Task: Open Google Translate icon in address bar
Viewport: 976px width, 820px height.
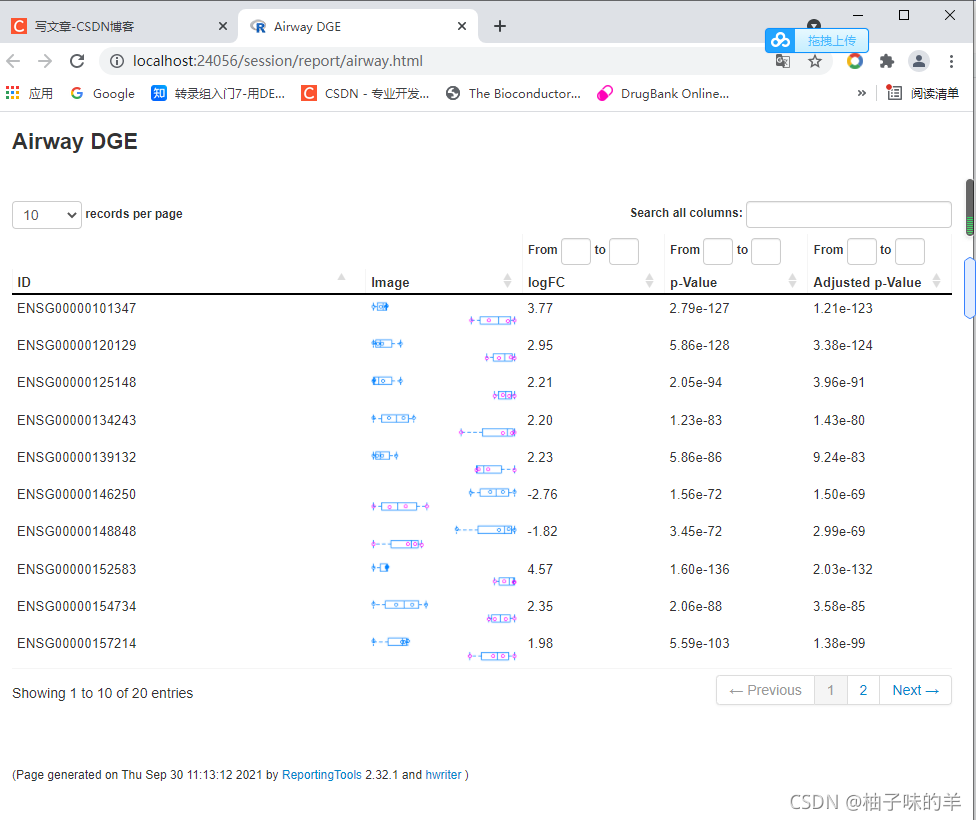Action: coord(783,60)
